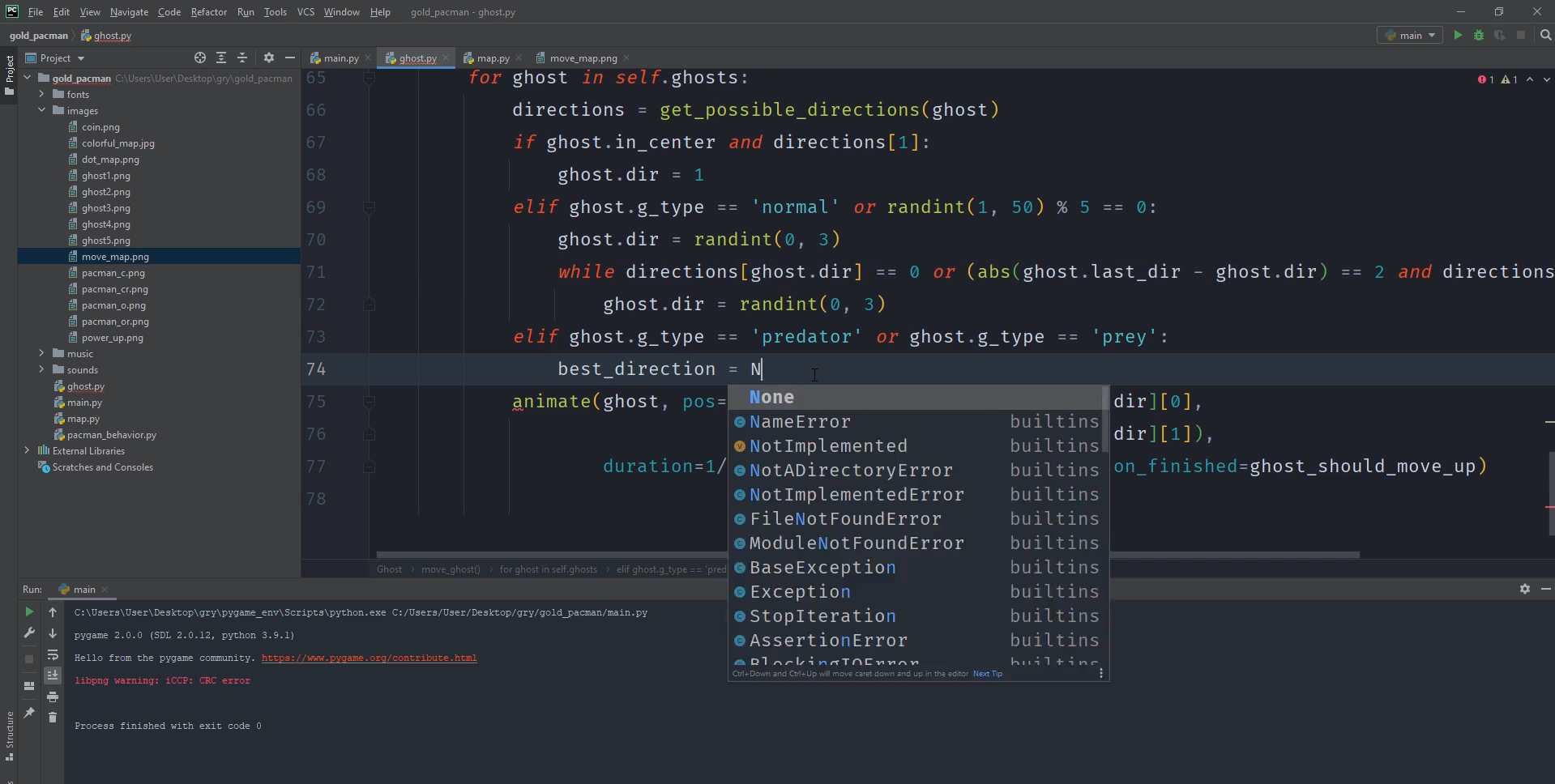Open the main run configuration dropdown
Viewport: 1555px width, 784px height.
(1410, 35)
